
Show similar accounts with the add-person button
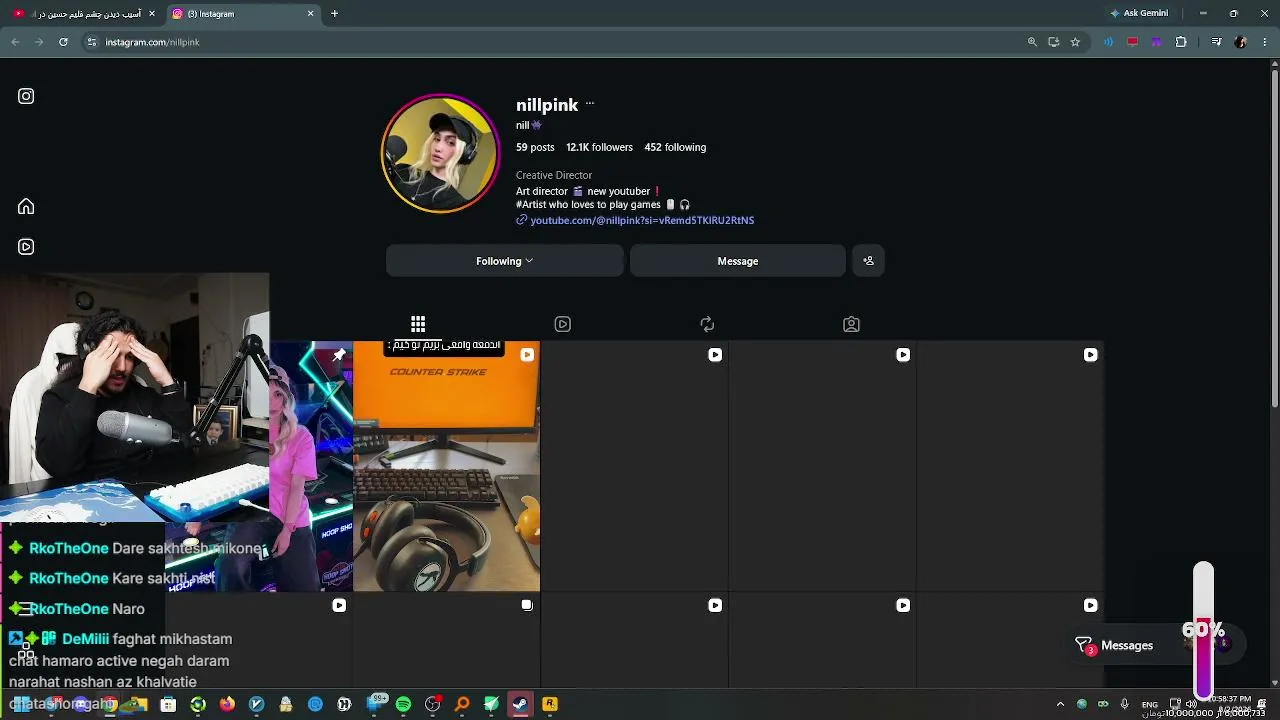[868, 261]
